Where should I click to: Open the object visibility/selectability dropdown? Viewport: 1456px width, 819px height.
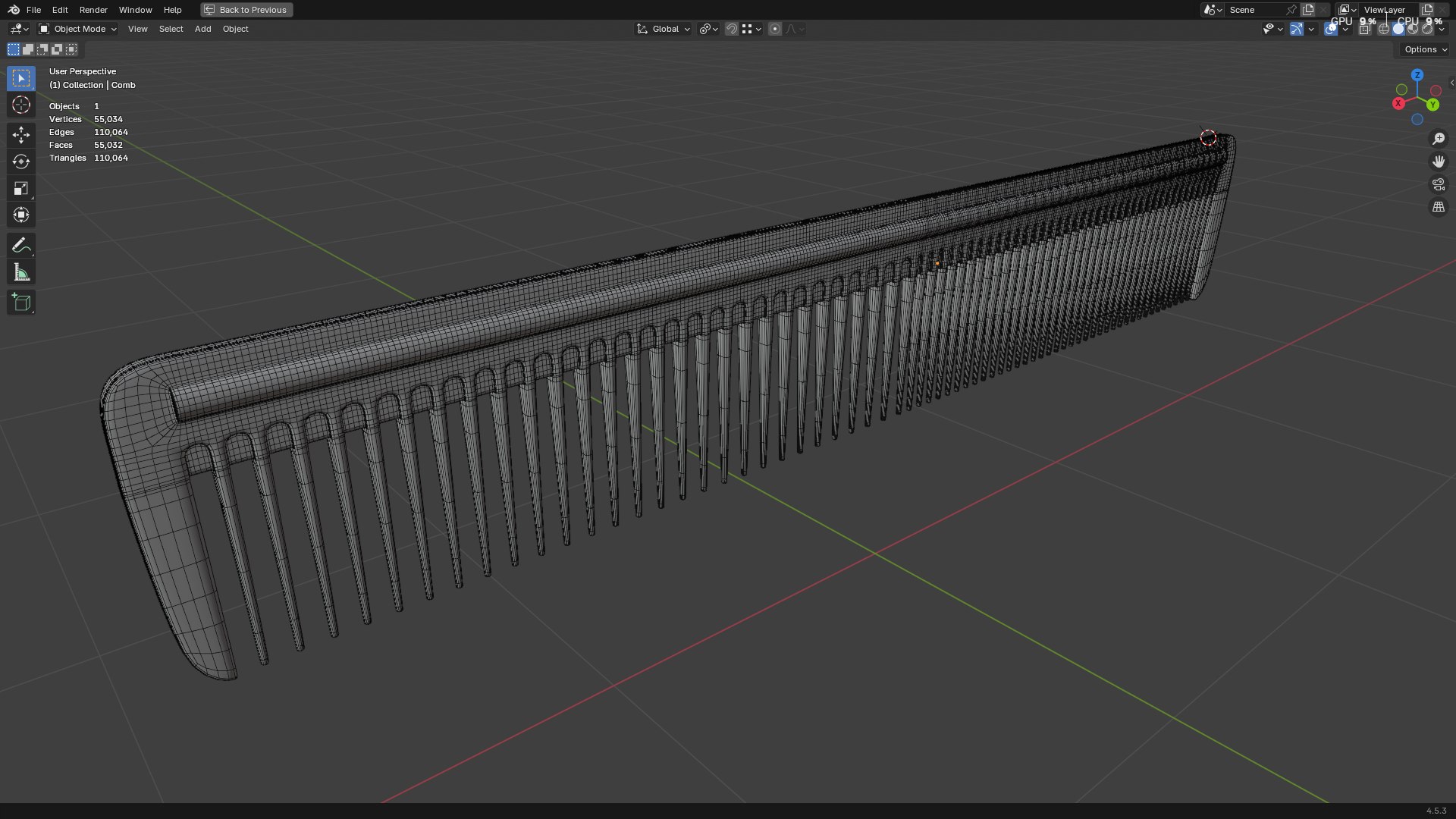[1272, 29]
